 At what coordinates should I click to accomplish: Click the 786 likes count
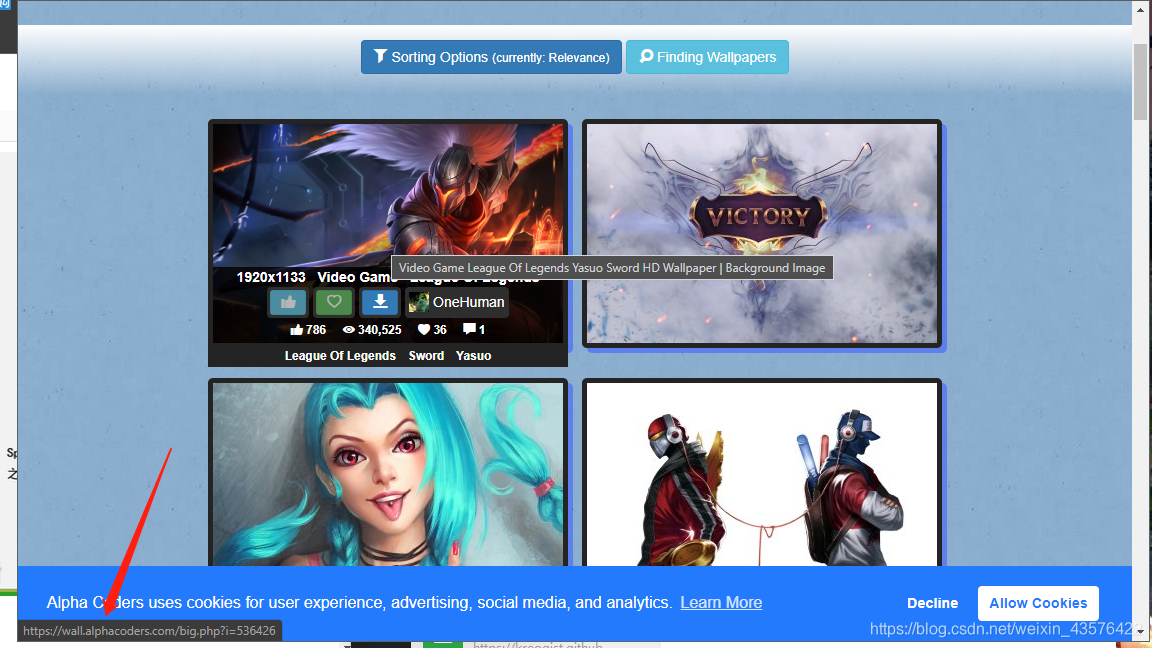pos(308,330)
